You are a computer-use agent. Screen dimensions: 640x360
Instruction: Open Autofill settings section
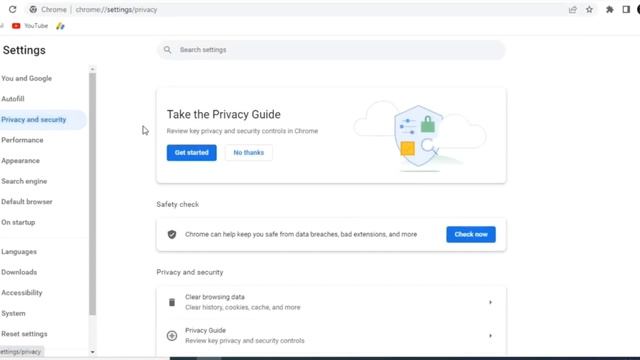click(x=13, y=99)
